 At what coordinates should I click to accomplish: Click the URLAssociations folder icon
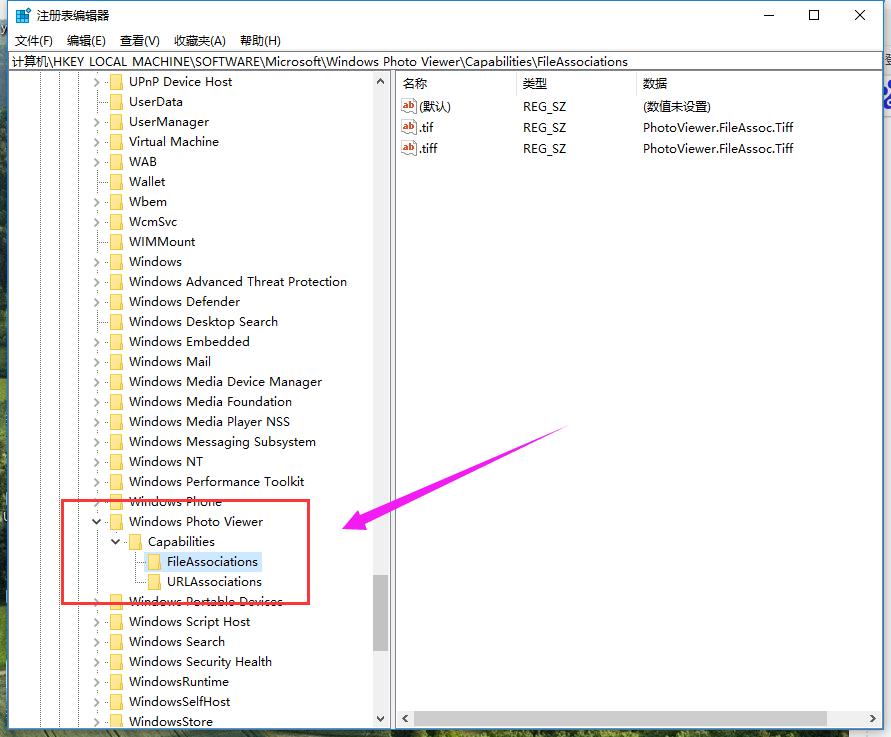pos(153,581)
